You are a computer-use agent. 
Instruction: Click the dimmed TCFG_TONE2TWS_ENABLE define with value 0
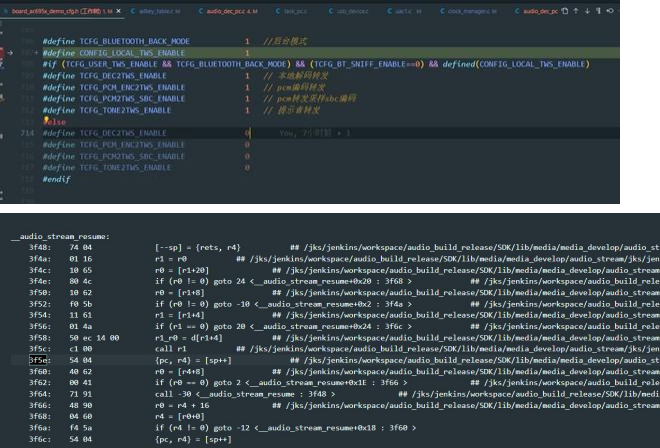125,168
